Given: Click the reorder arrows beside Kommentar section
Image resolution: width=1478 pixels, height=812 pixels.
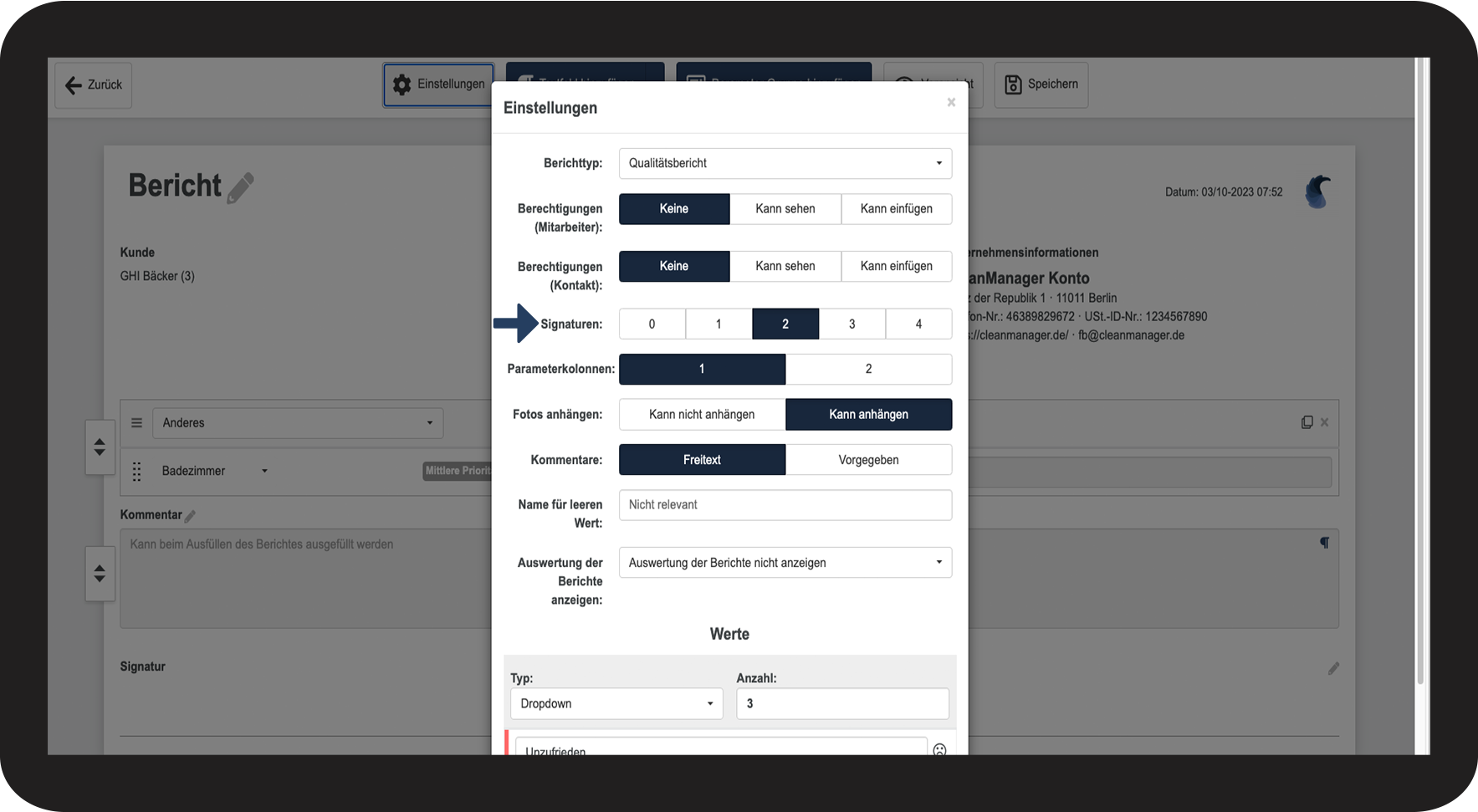Looking at the screenshot, I should pos(100,574).
